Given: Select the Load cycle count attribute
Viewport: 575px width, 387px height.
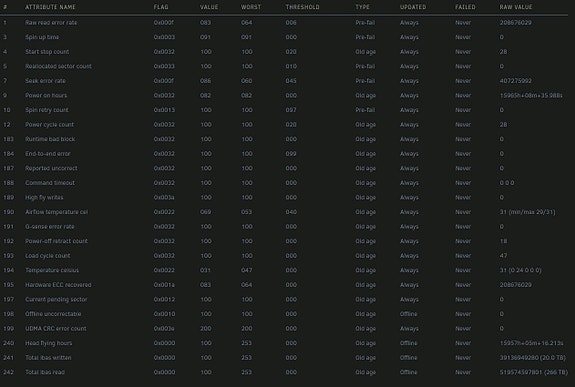Looking at the screenshot, I should click(47, 256).
